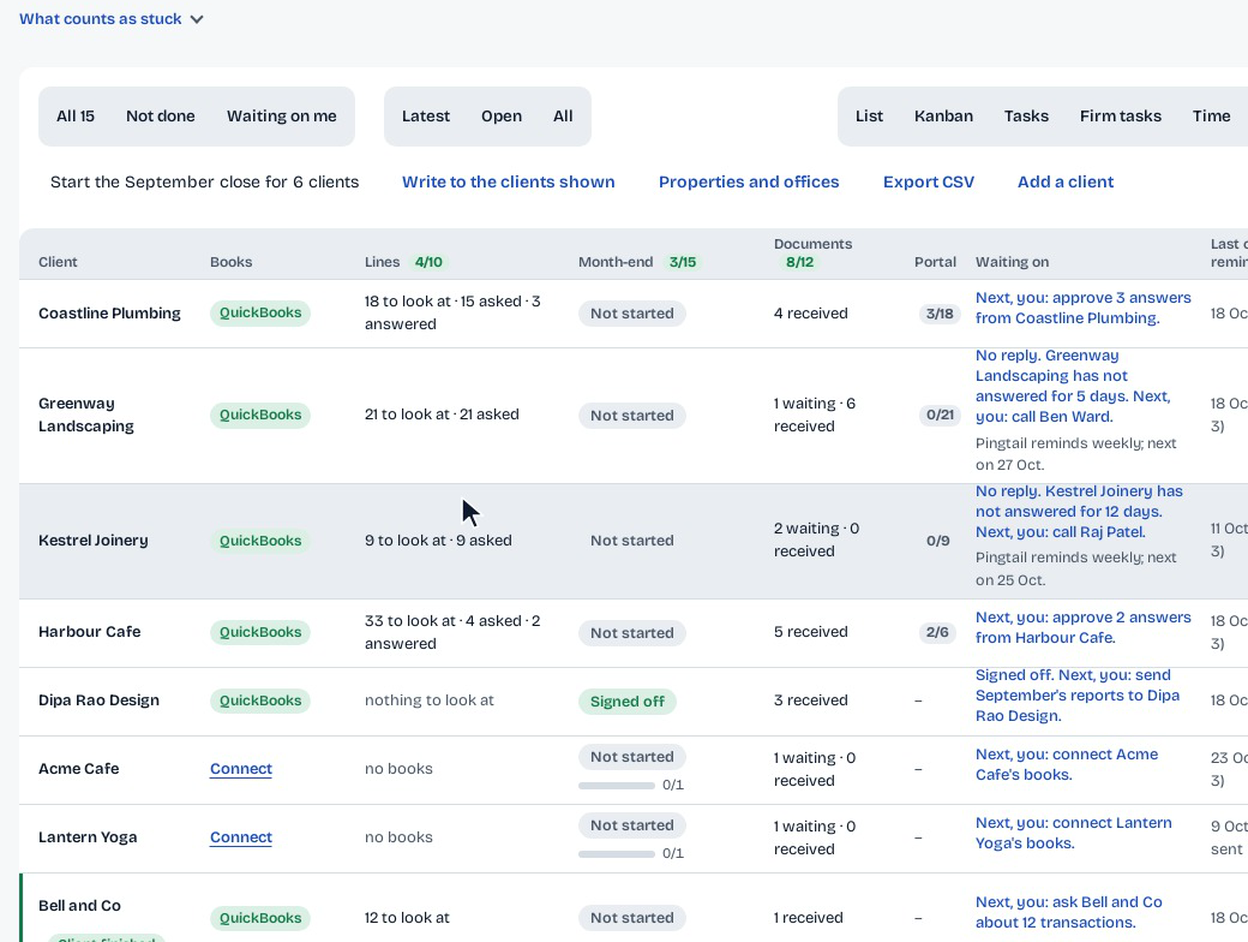Open 'connect Acme Cafe's books' action
Image resolution: width=1248 pixels, height=942 pixels.
click(x=1067, y=765)
